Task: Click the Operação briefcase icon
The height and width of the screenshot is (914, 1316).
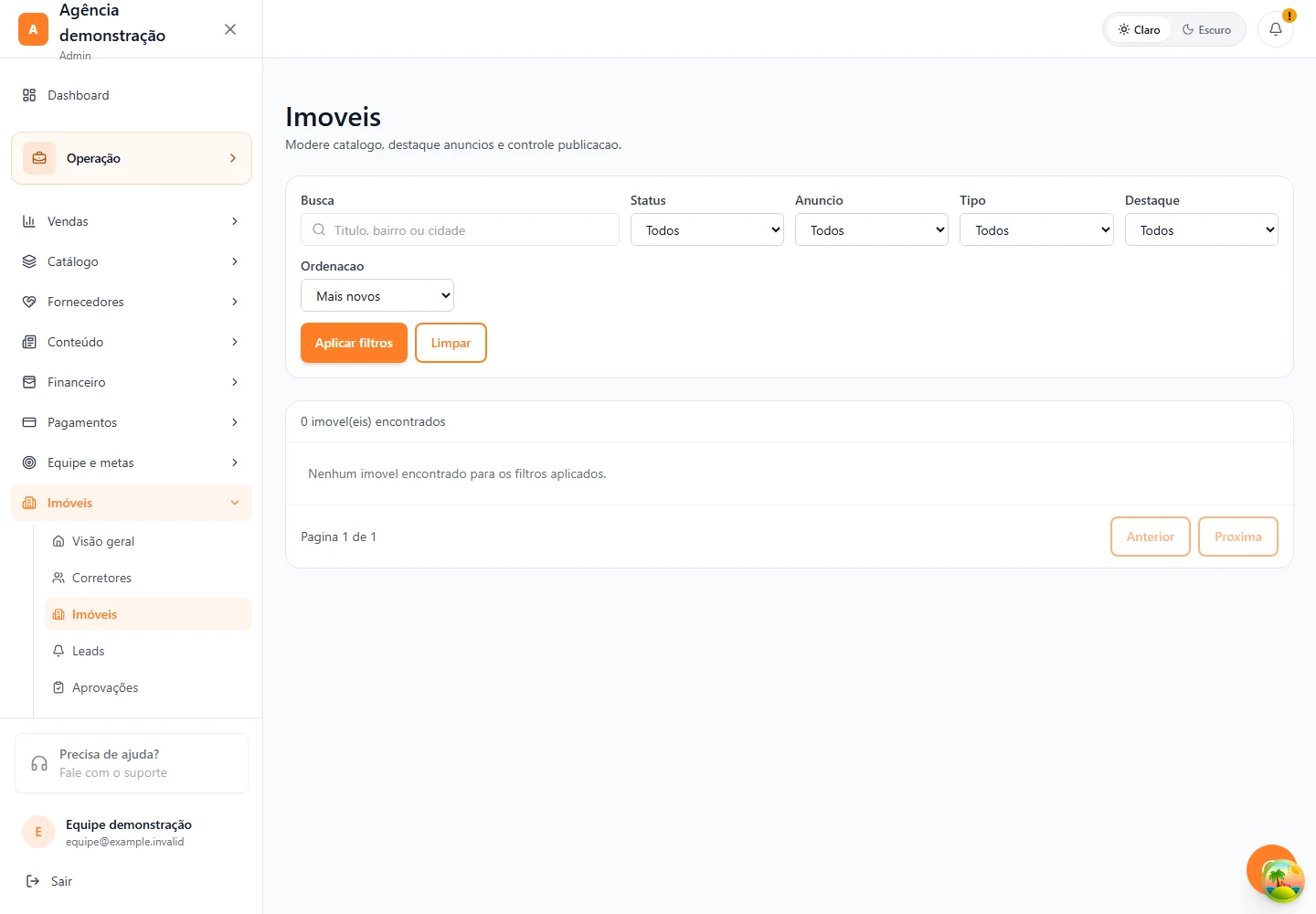Action: tap(39, 158)
